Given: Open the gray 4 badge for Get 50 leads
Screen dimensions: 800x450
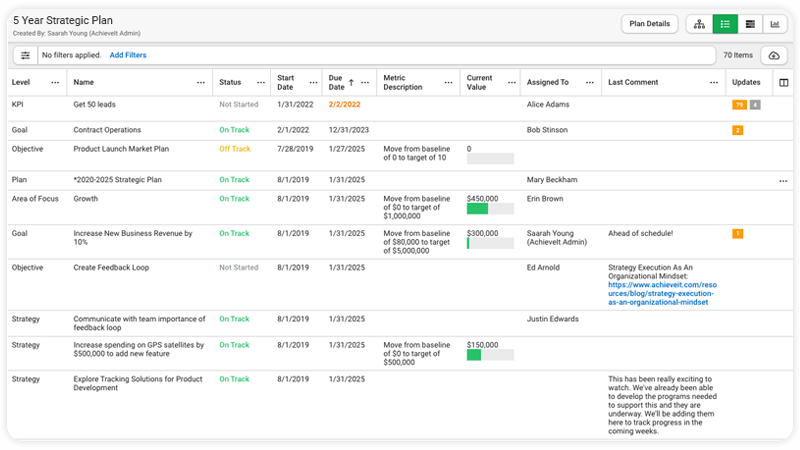Looking at the screenshot, I should click(755, 105).
